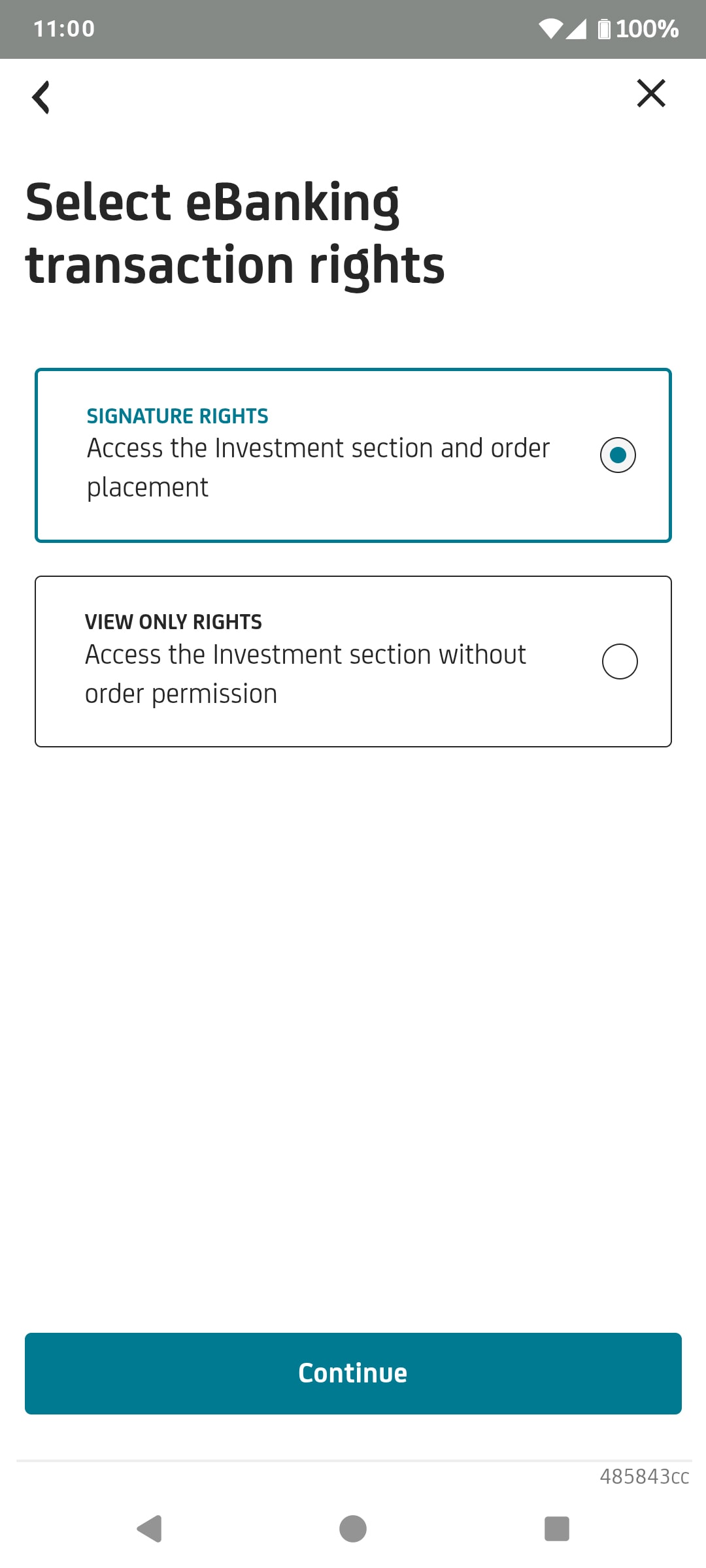Select the Signature Rights radio button

(x=618, y=455)
